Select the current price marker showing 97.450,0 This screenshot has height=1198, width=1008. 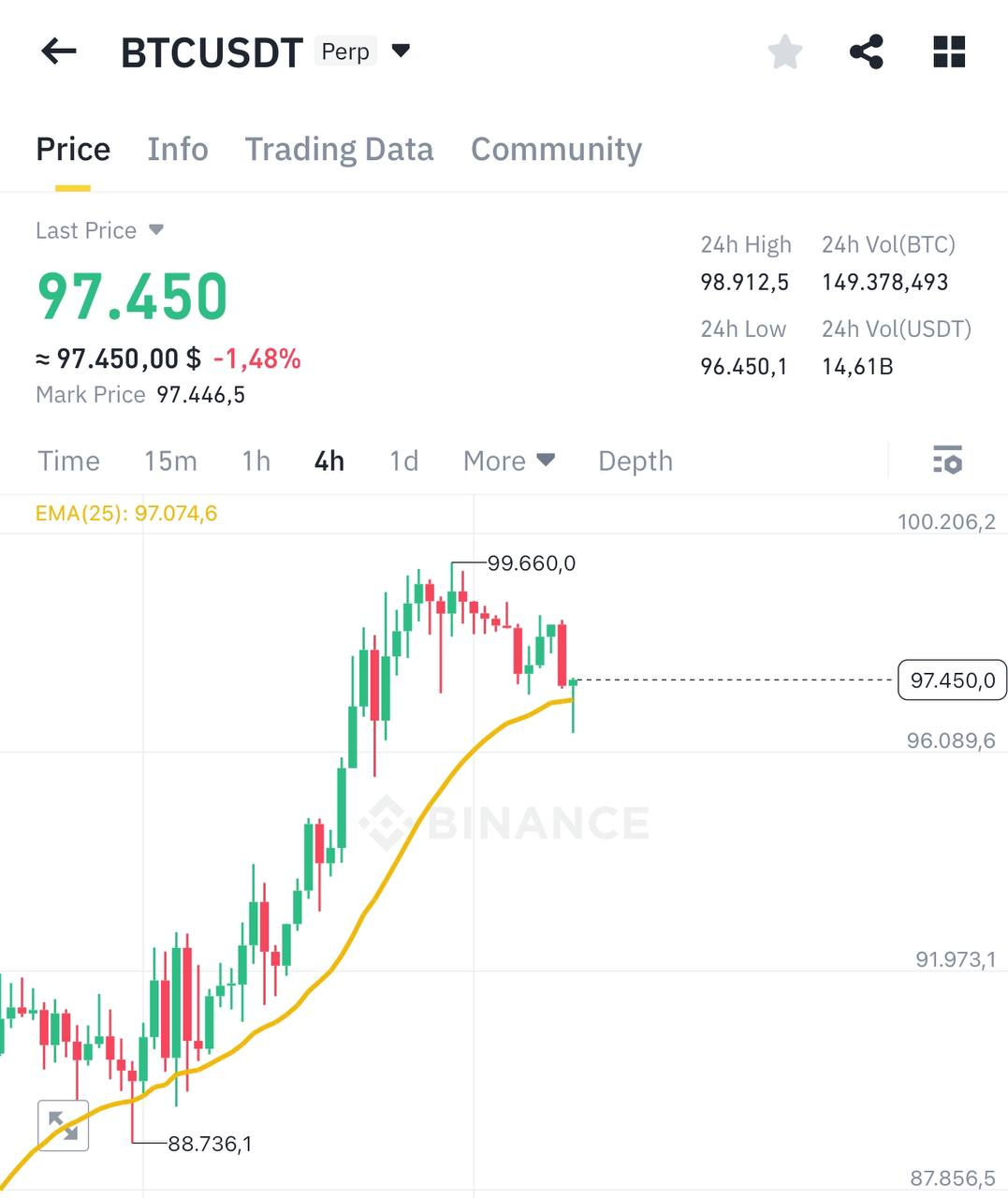pos(952,680)
